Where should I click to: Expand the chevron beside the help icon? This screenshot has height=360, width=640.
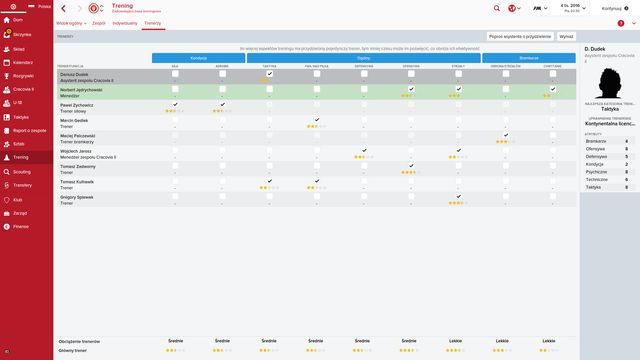pyautogui.click(x=634, y=23)
